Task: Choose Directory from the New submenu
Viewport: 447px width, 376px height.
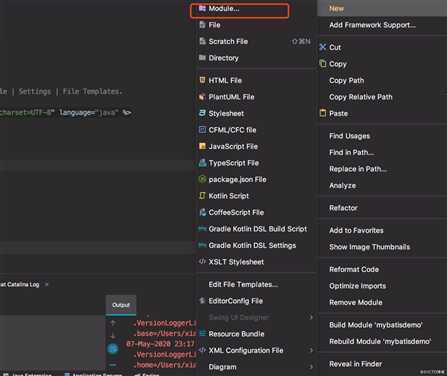Action: pos(223,58)
